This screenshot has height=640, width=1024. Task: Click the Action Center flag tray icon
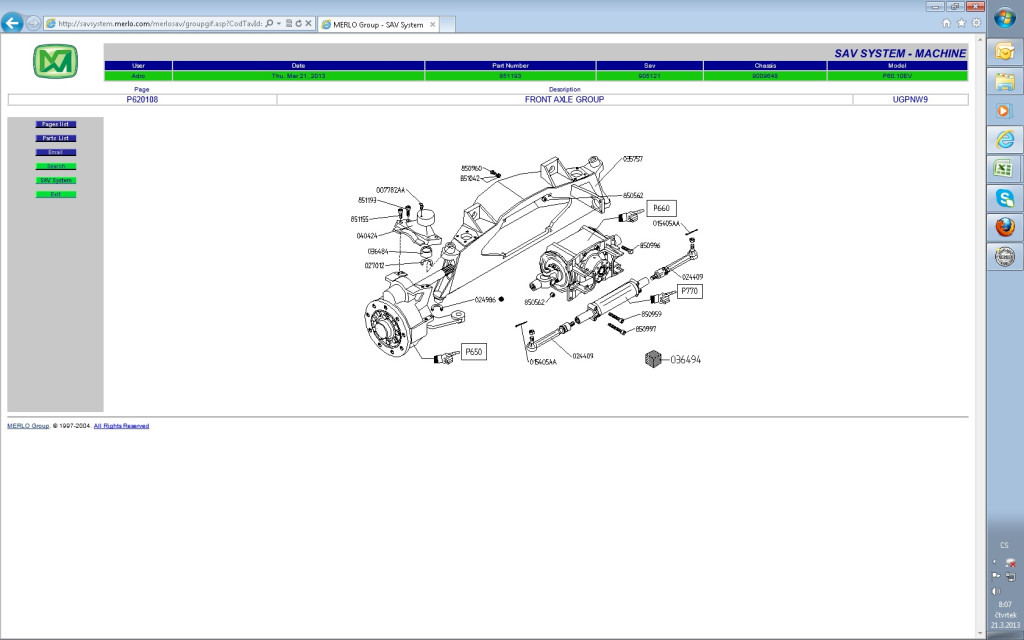(996, 576)
